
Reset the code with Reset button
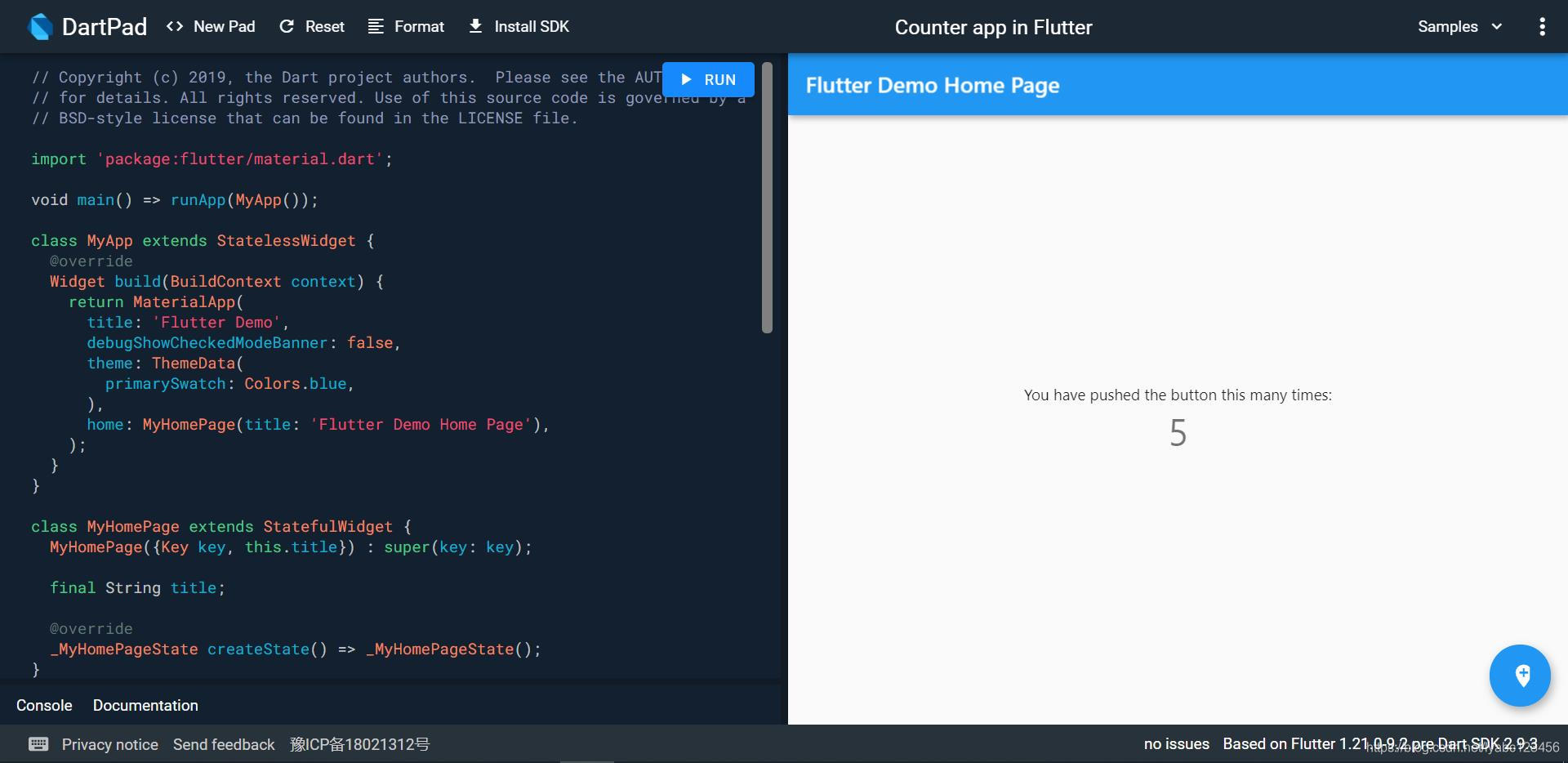pos(312,27)
